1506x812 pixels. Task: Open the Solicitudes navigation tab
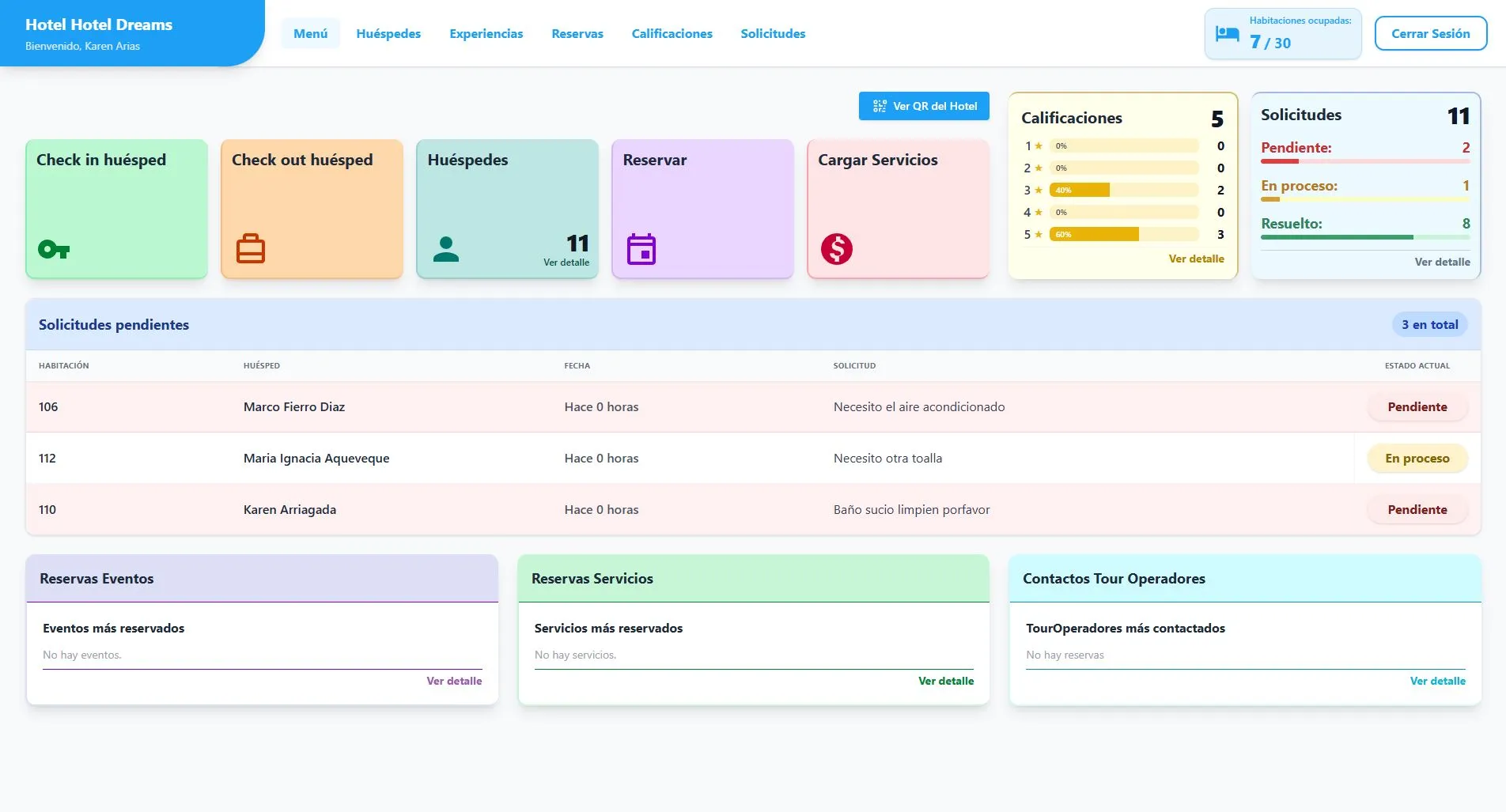773,33
